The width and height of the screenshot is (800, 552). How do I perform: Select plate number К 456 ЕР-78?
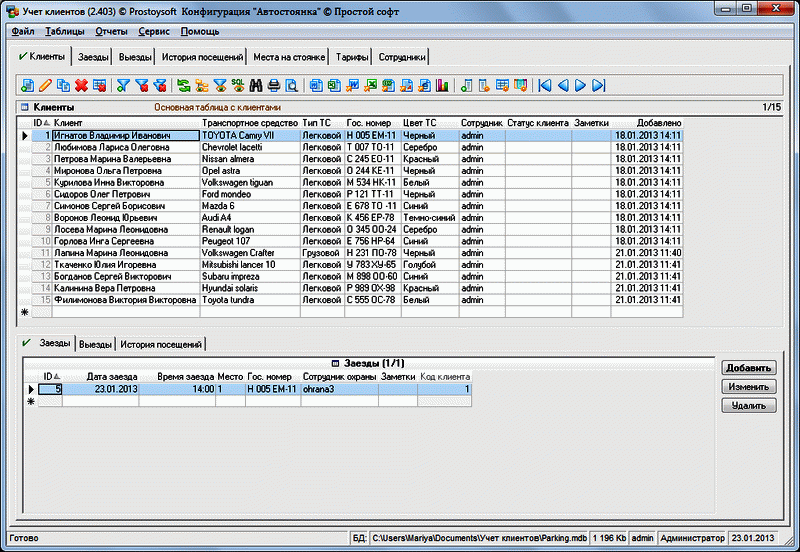point(372,217)
